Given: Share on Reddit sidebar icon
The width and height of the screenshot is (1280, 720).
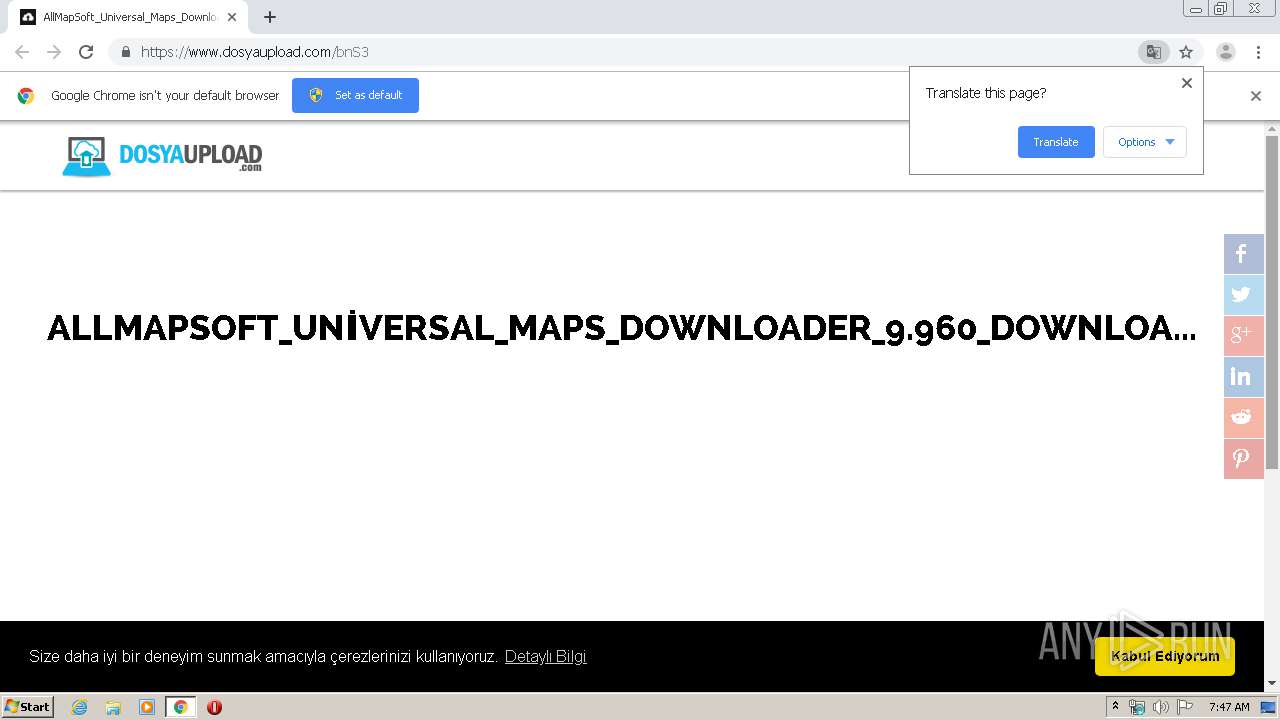Looking at the screenshot, I should (x=1243, y=418).
